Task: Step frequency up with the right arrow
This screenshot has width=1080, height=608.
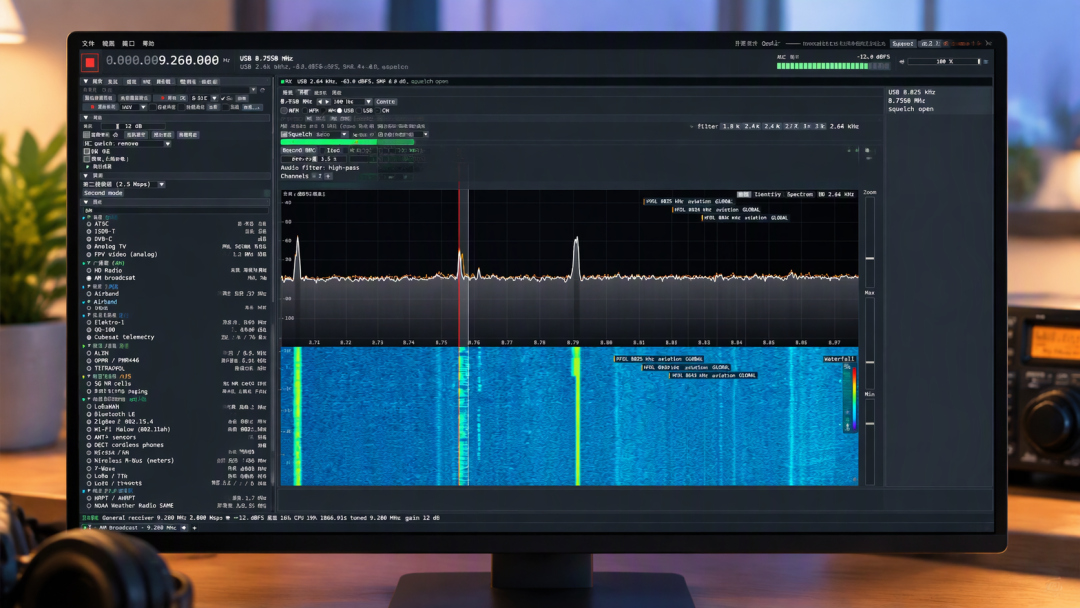Action: 327,102
